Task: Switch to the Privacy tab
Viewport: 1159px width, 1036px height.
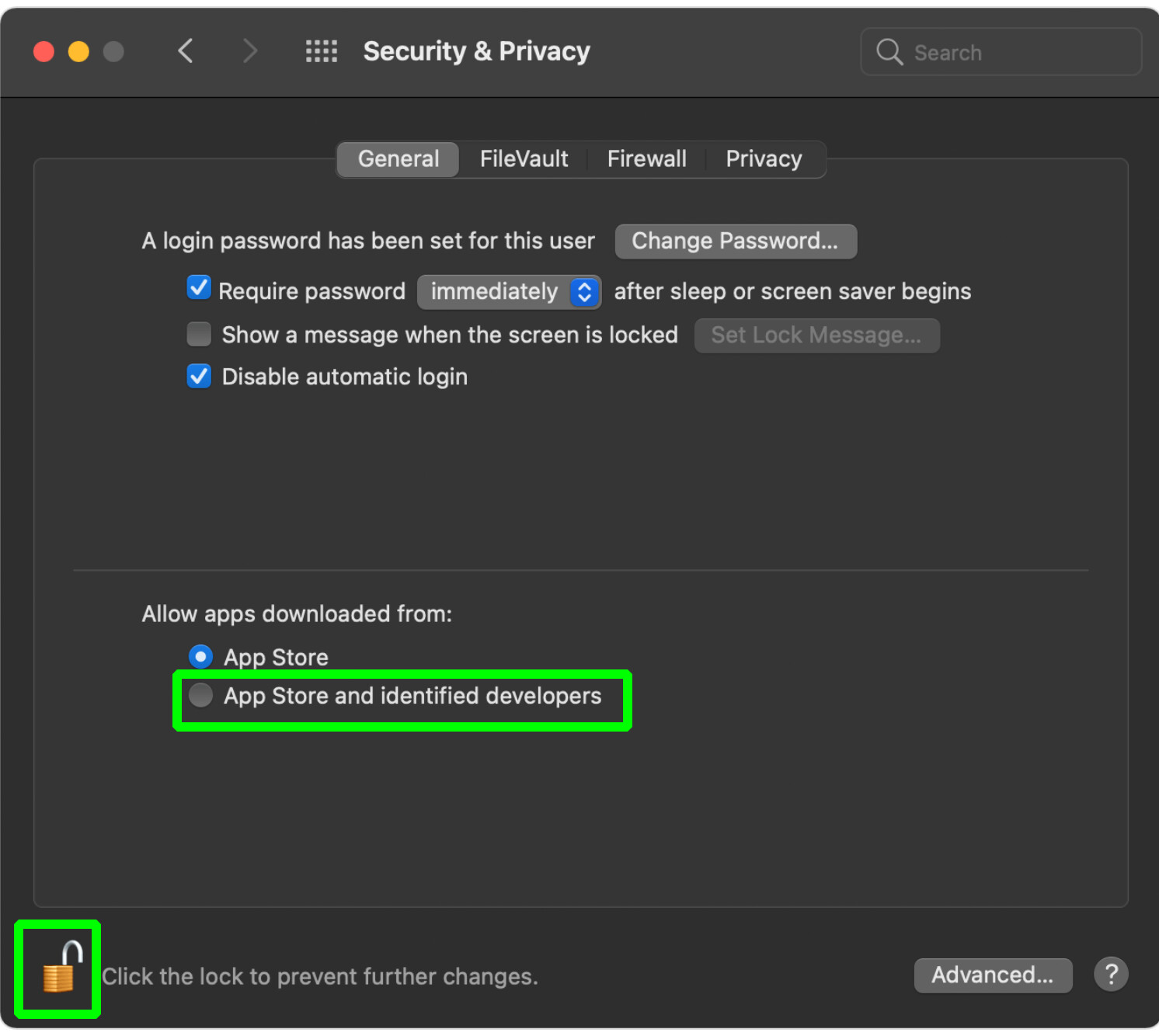Action: click(764, 159)
